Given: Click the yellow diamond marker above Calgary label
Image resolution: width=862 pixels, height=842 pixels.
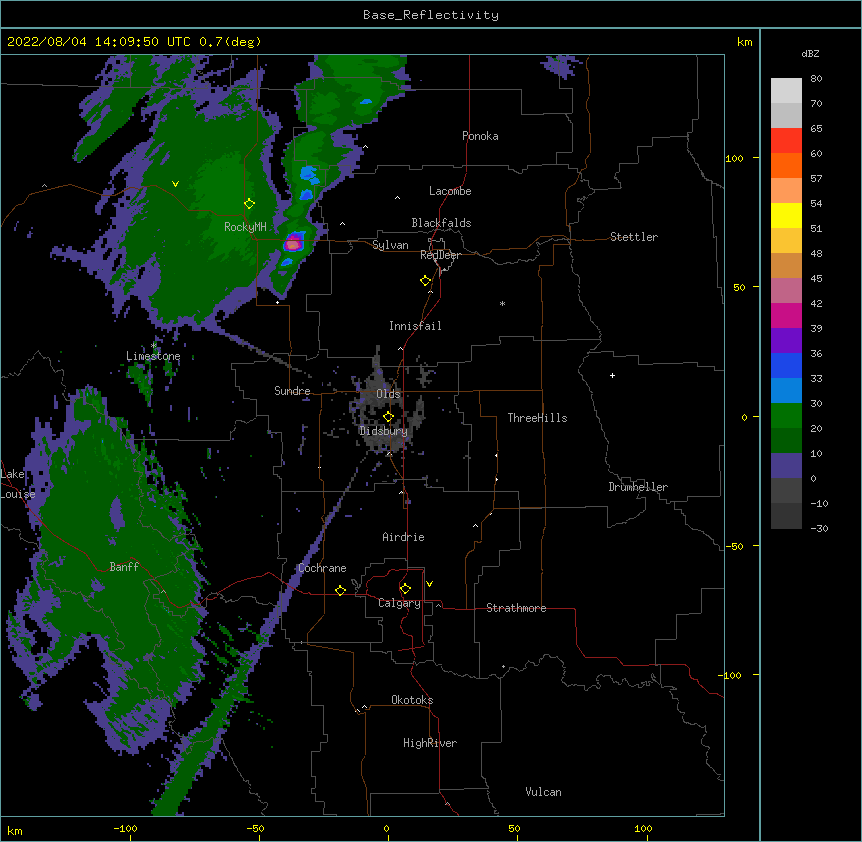Looking at the screenshot, I should click(405, 589).
